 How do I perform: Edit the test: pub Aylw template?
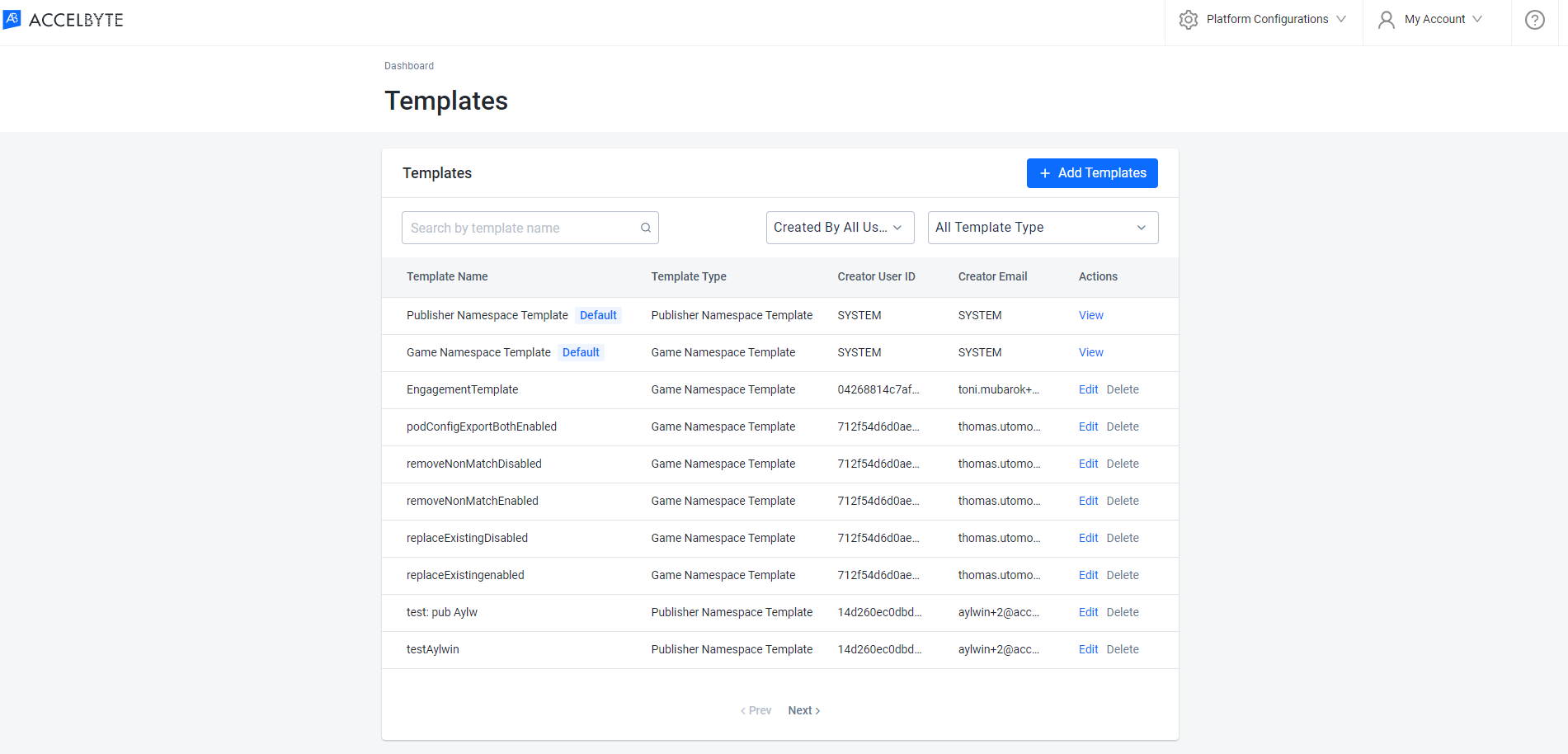(x=1088, y=612)
